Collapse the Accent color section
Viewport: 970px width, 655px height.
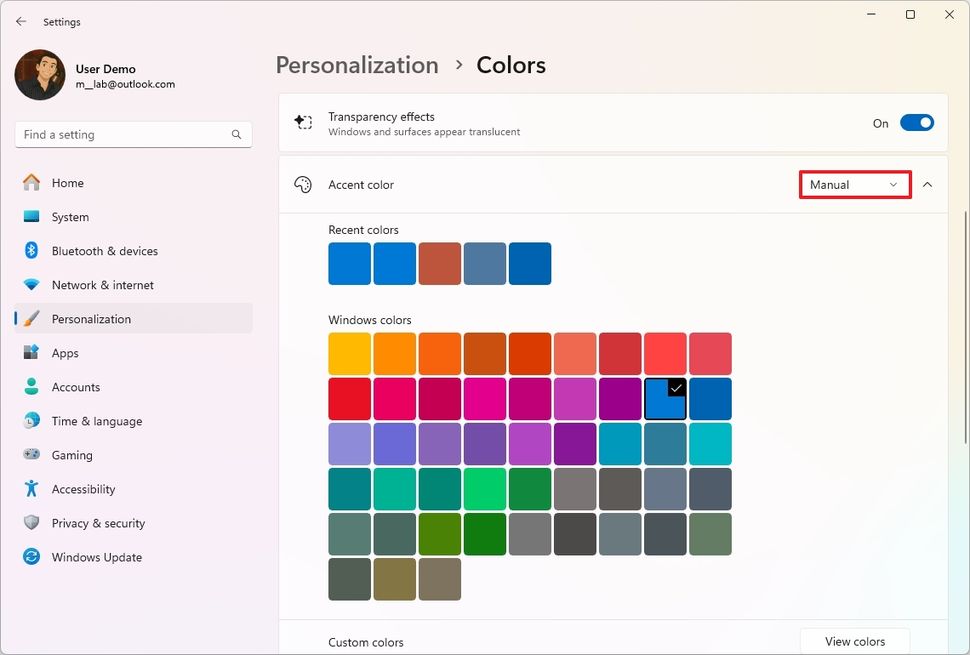click(927, 185)
